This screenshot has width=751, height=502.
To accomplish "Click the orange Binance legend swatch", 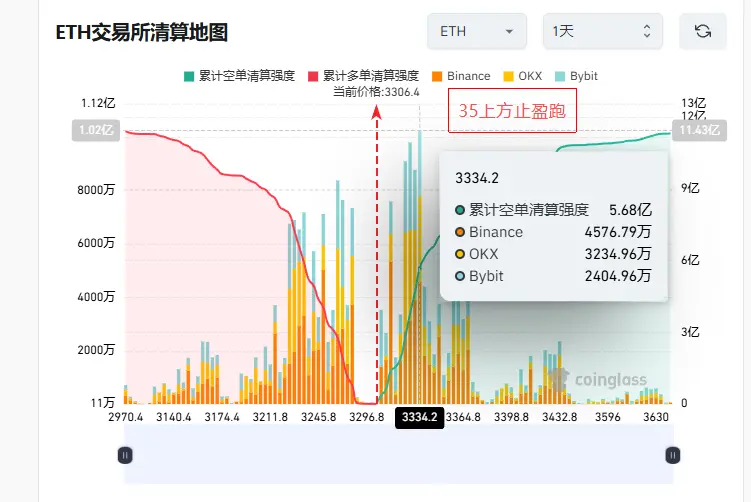I will pos(437,77).
